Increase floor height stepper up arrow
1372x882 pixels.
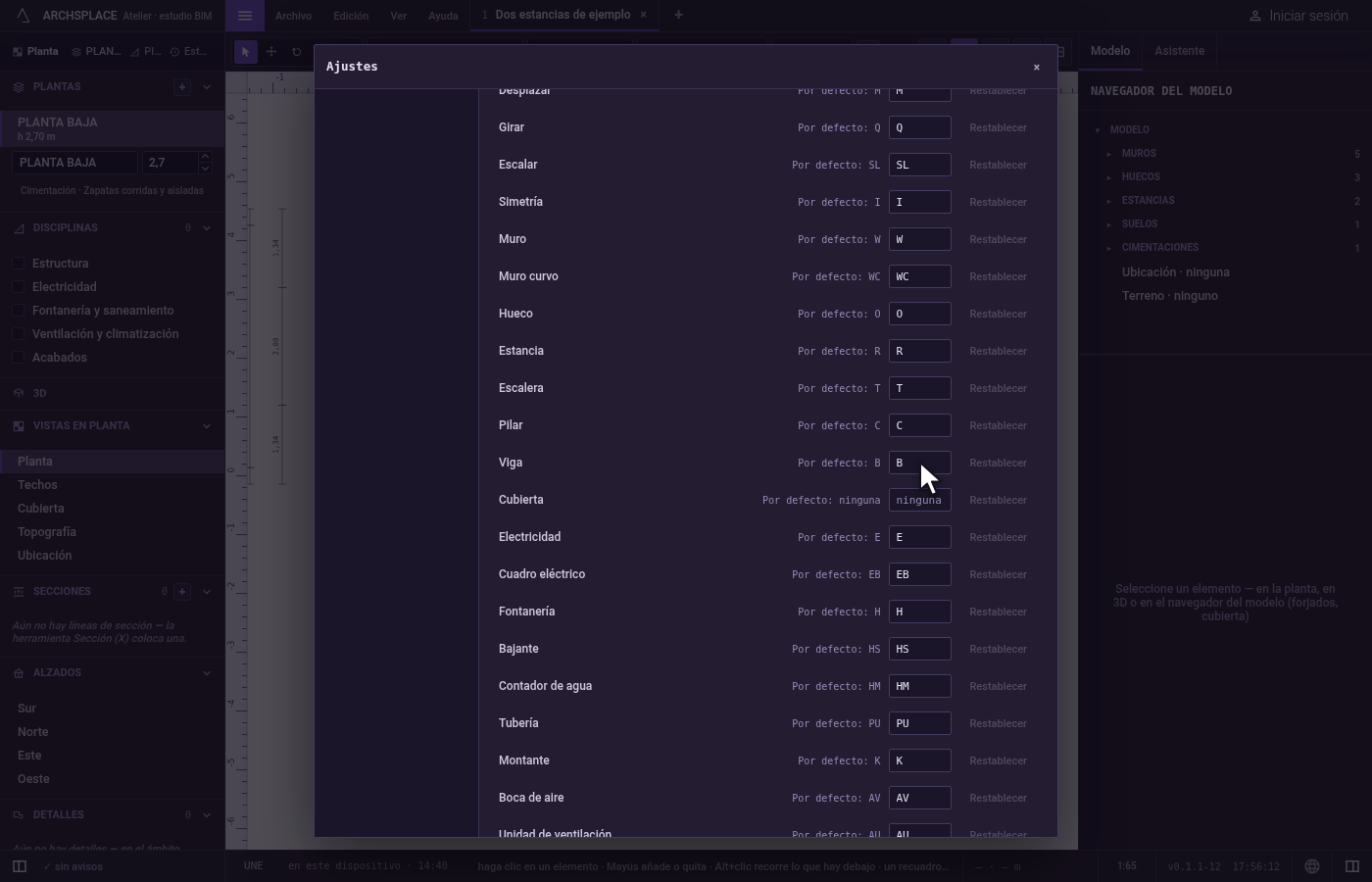pyautogui.click(x=204, y=157)
